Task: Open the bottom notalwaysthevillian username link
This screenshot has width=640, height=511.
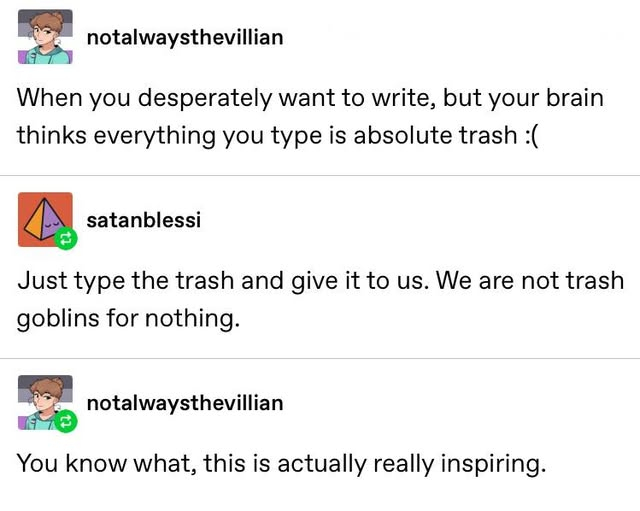Action: pyautogui.click(x=185, y=403)
